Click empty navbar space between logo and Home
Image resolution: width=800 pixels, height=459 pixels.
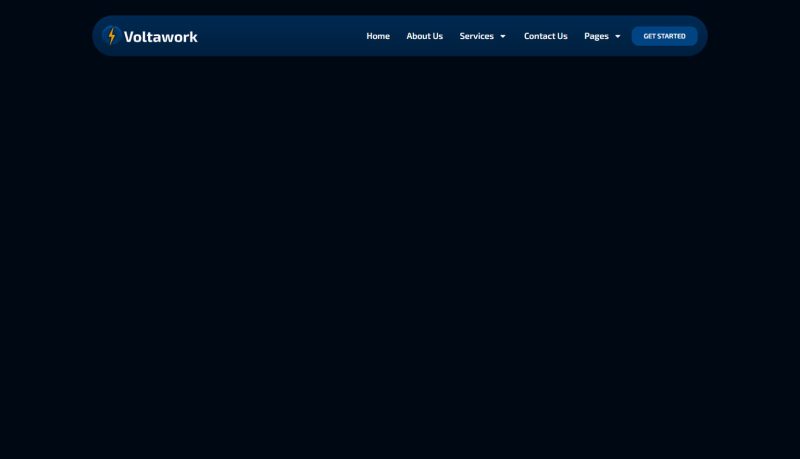tap(280, 36)
